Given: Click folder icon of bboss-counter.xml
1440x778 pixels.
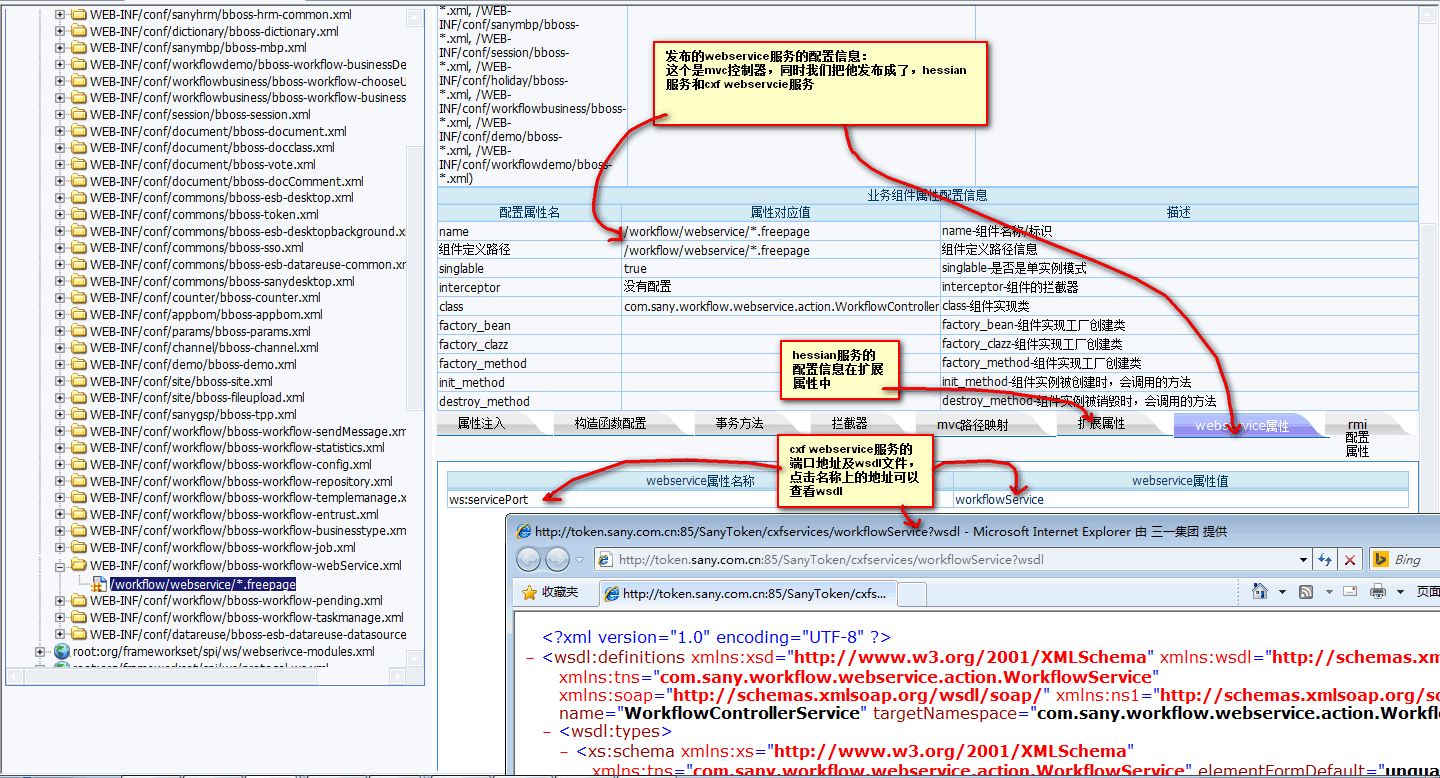Looking at the screenshot, I should (79, 297).
